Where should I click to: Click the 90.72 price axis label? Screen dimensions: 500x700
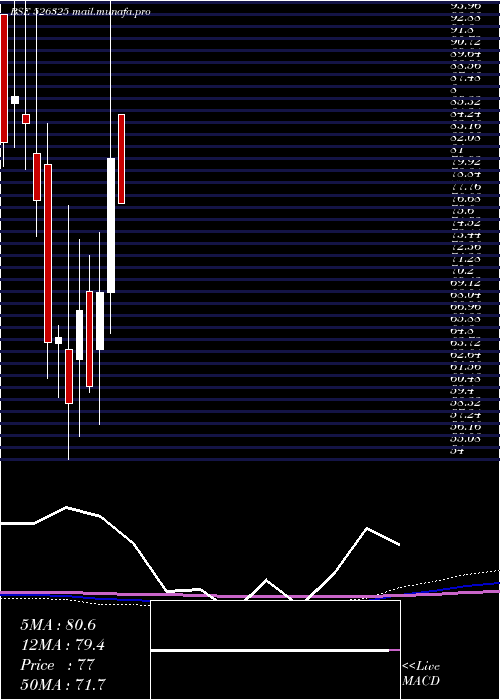(466, 42)
